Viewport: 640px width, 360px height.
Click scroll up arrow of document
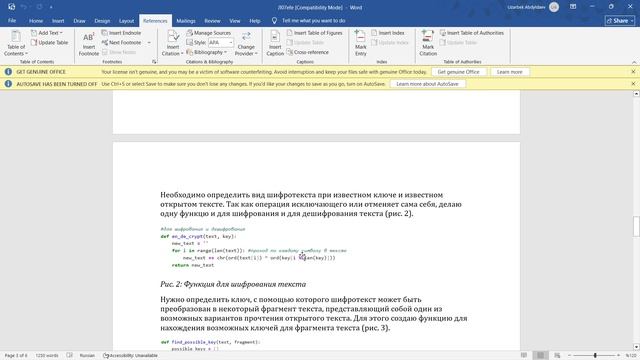click(636, 94)
